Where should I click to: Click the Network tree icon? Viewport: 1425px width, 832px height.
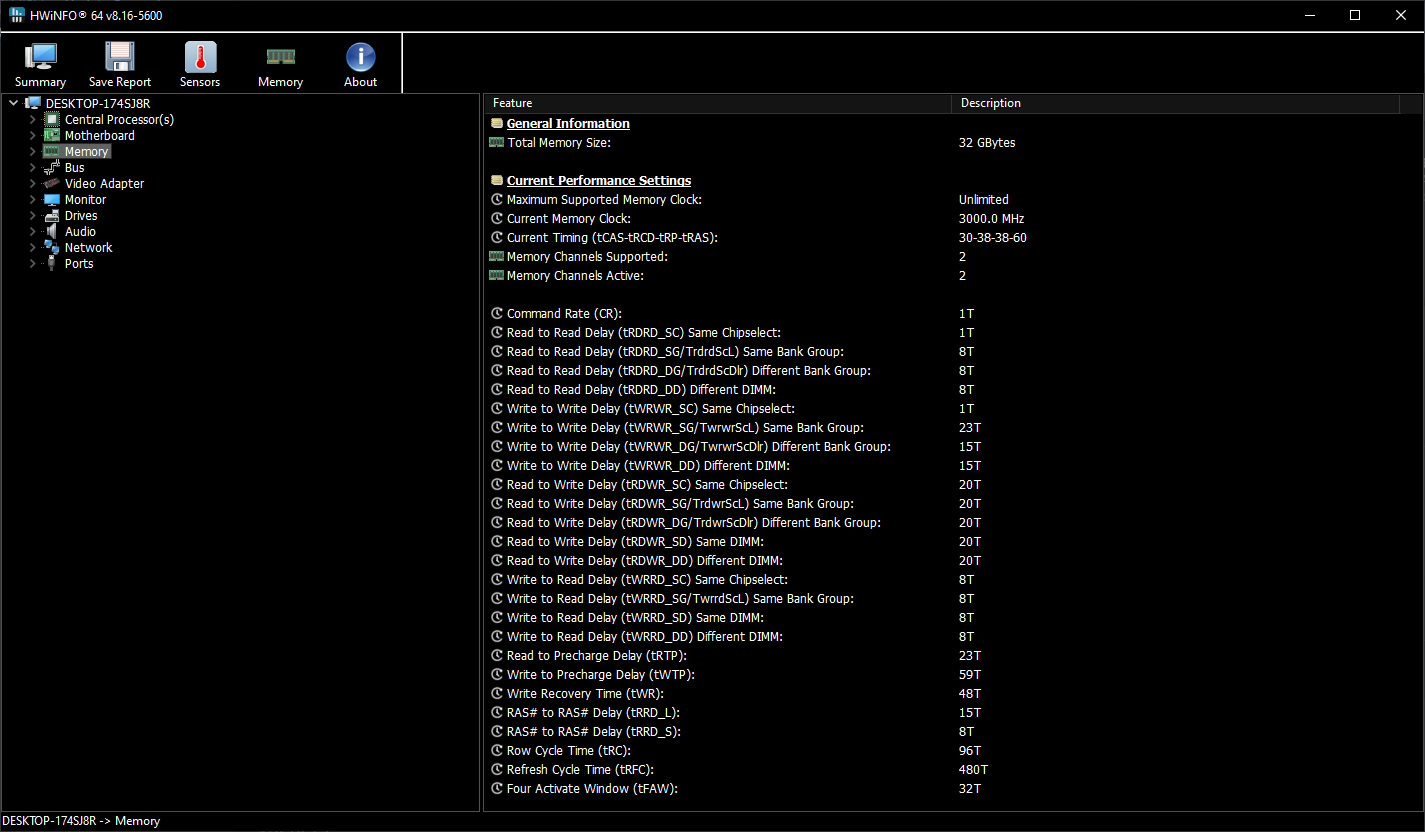tap(51, 248)
